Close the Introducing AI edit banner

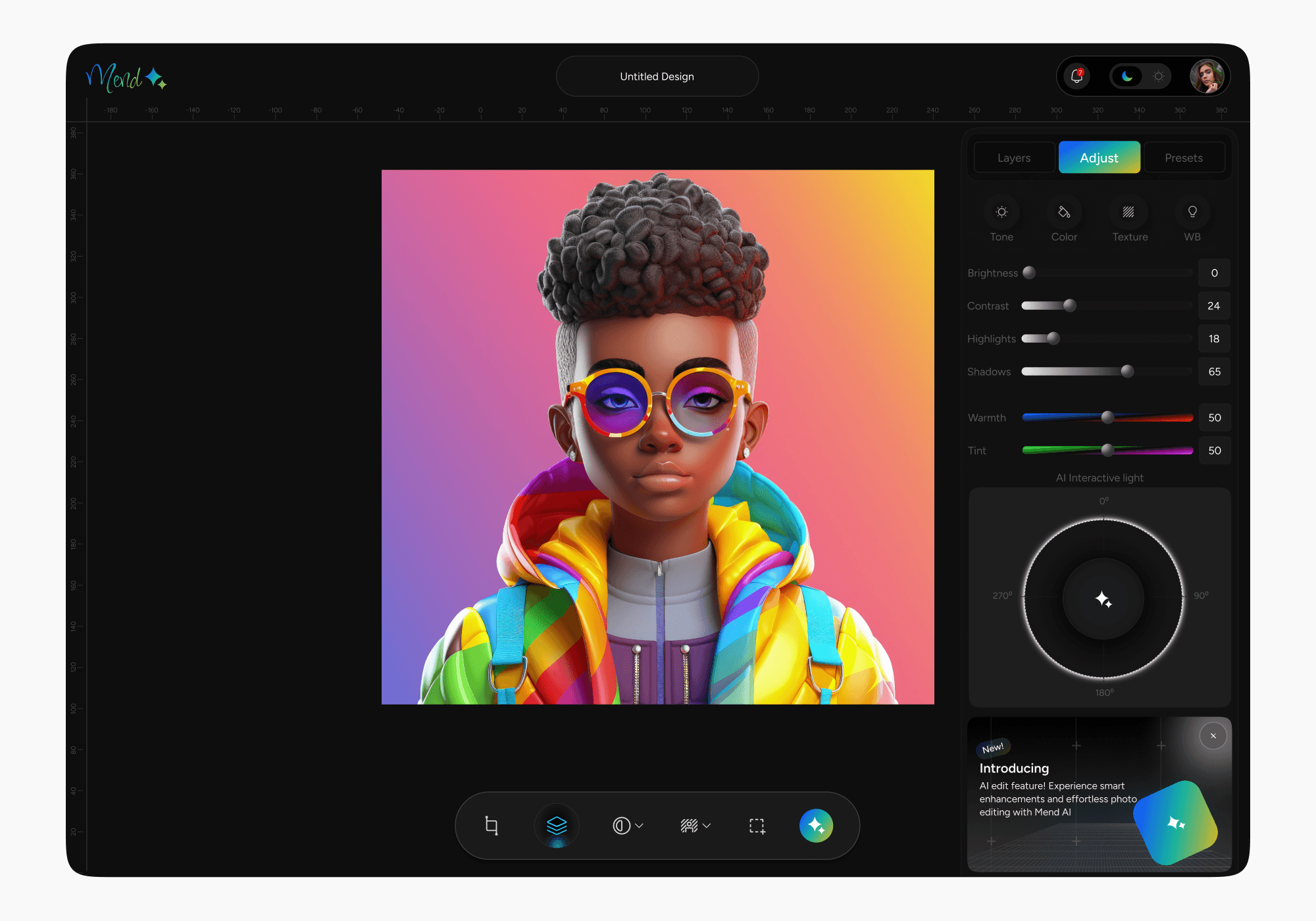(1213, 736)
